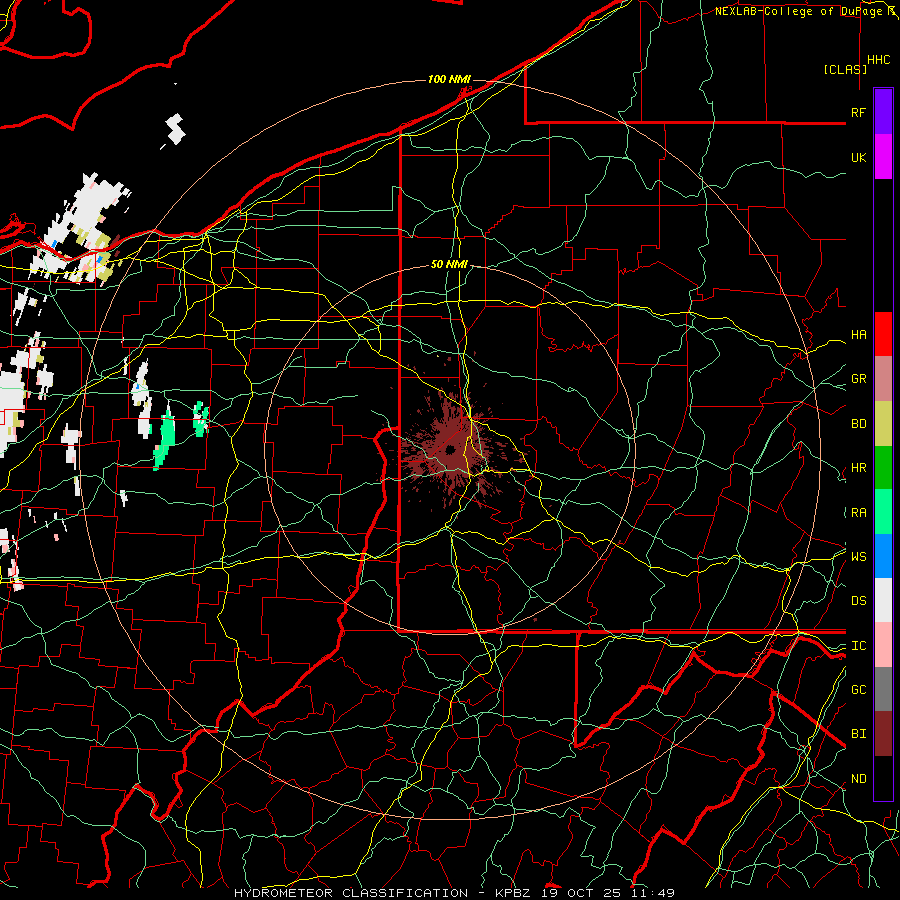Image resolution: width=900 pixels, height=900 pixels.
Task: Click the blue WS legend swatch
Action: 883,556
